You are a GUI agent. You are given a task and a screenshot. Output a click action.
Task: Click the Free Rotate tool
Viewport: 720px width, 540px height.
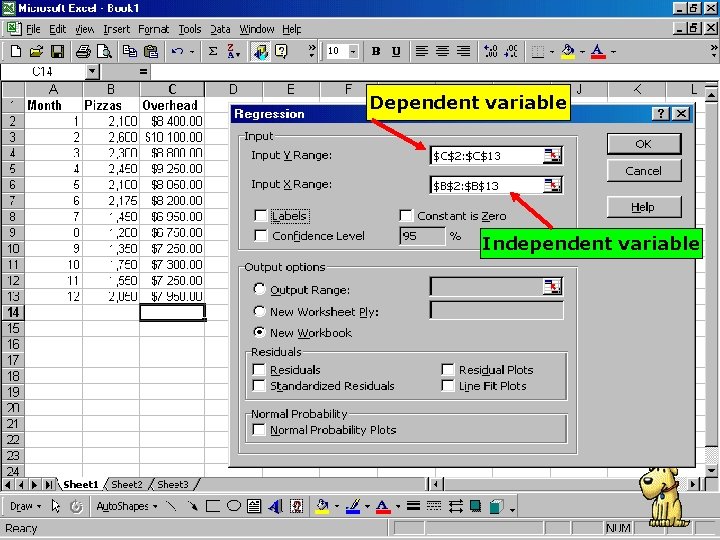(x=76, y=506)
